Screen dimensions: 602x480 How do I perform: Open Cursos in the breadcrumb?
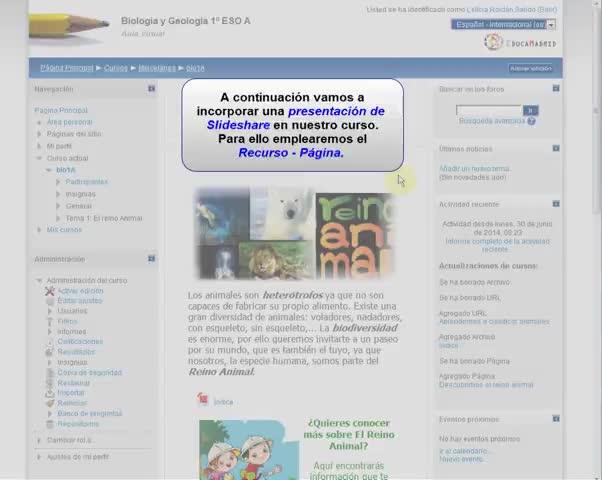(x=116, y=68)
